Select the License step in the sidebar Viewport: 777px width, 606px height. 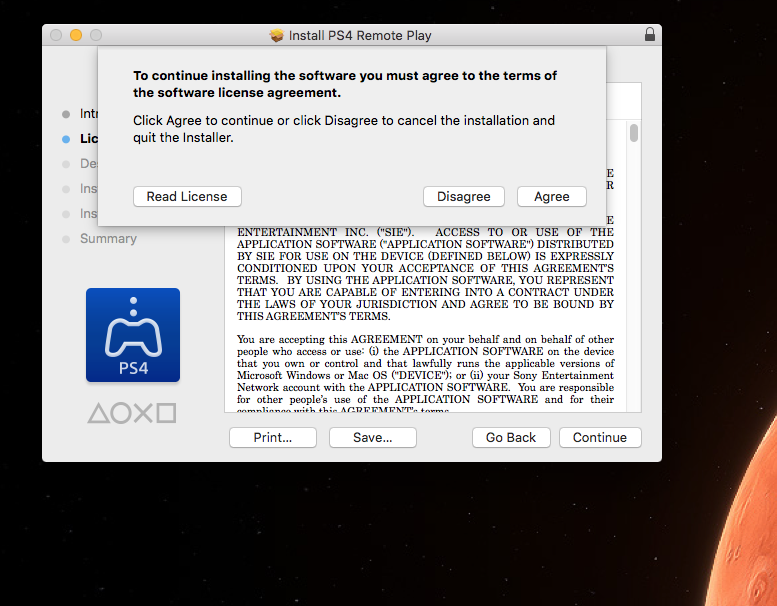click(x=88, y=139)
